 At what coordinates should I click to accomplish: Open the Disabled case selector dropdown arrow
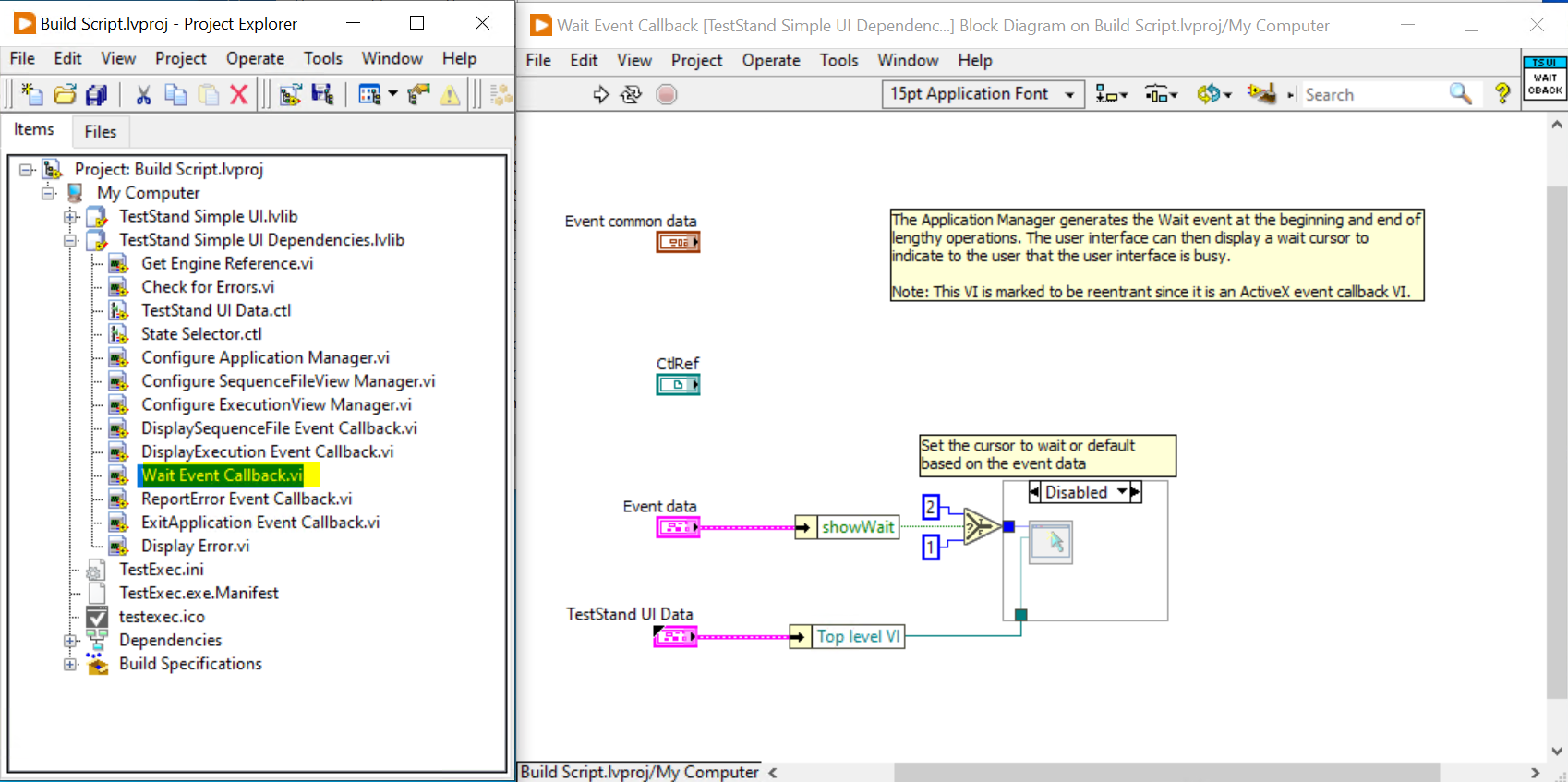tap(1122, 492)
